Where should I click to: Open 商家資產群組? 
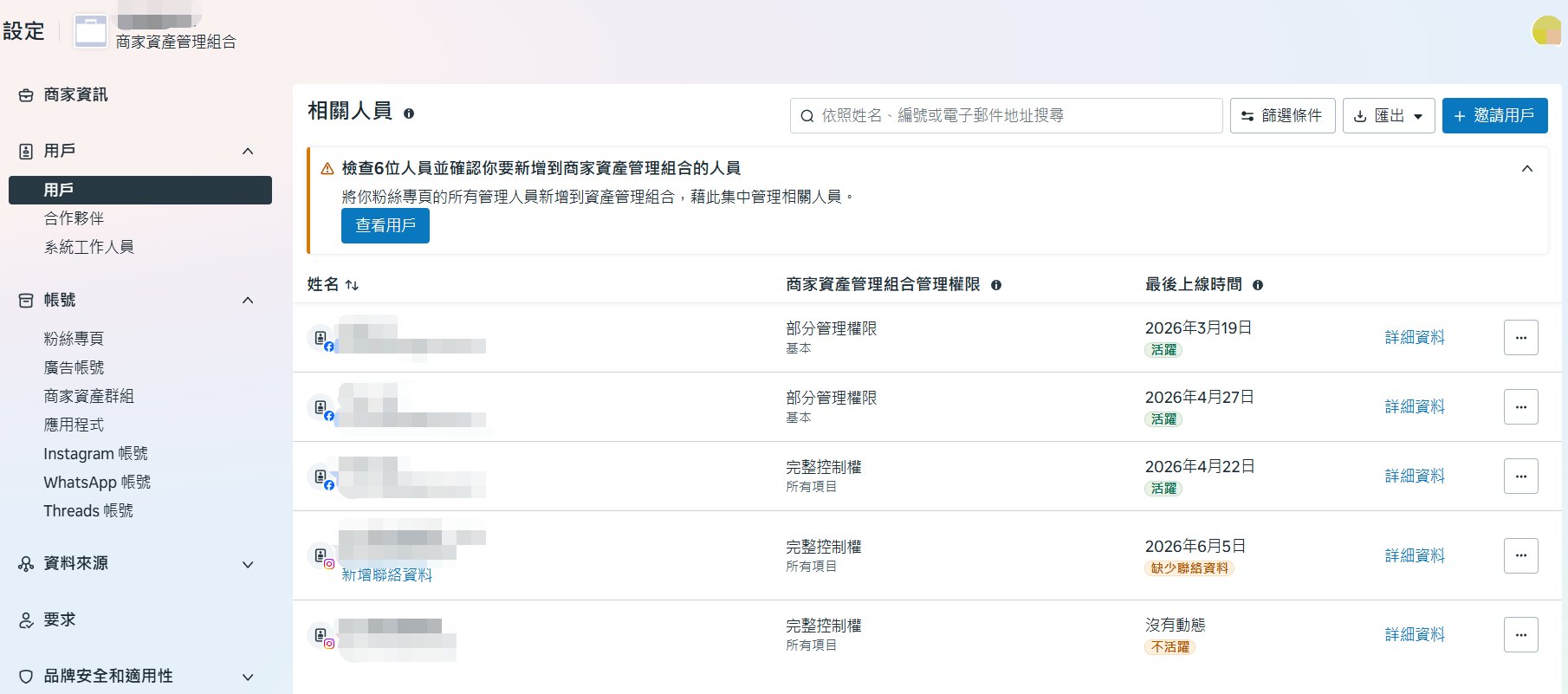pyautogui.click(x=88, y=396)
